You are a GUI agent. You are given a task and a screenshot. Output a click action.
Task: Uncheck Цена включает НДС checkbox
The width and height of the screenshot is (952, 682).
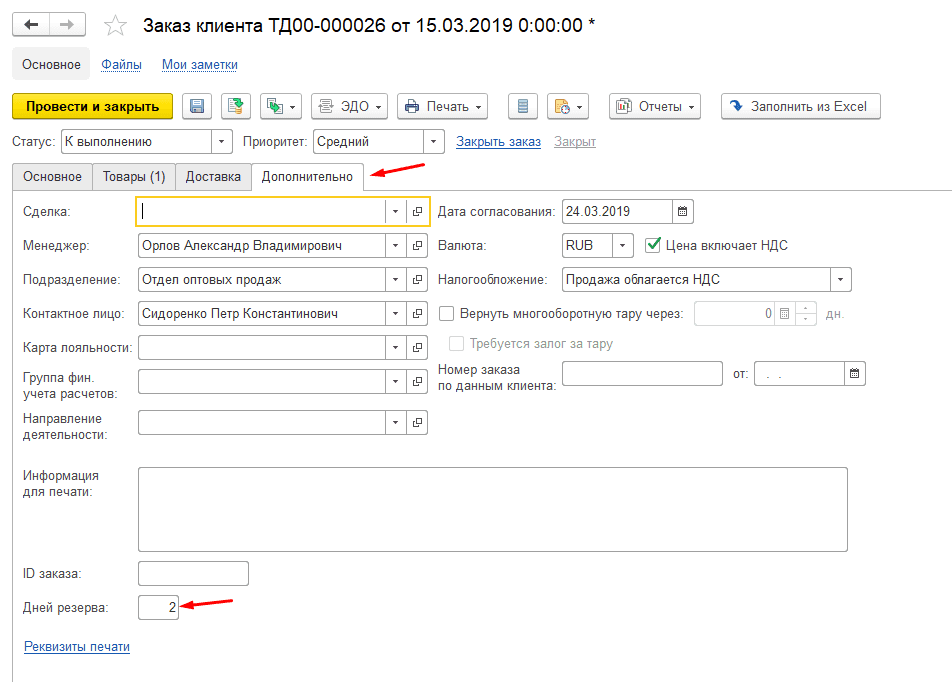click(x=654, y=245)
